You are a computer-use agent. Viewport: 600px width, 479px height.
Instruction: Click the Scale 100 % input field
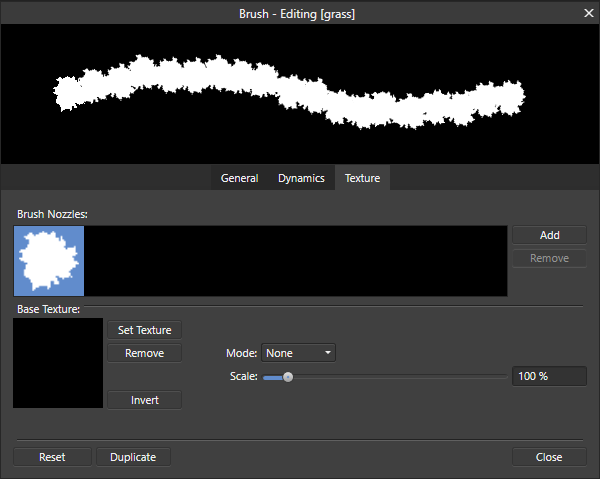tap(549, 376)
